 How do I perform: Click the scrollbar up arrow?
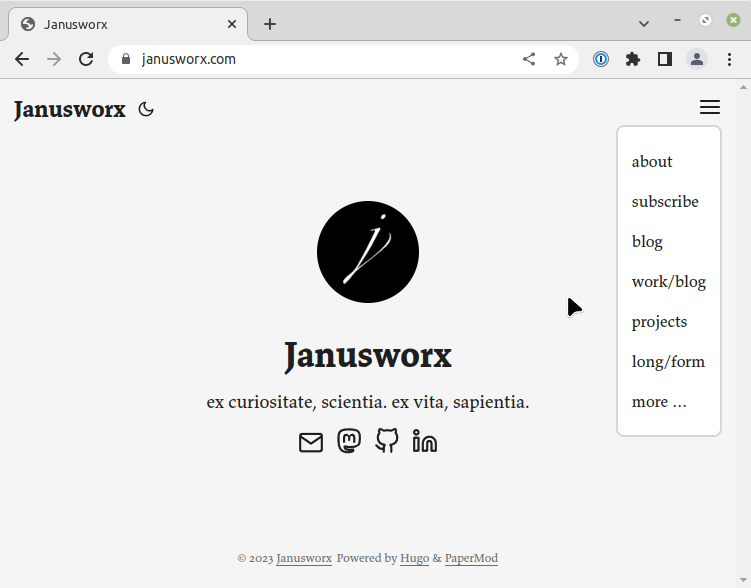pos(743,87)
